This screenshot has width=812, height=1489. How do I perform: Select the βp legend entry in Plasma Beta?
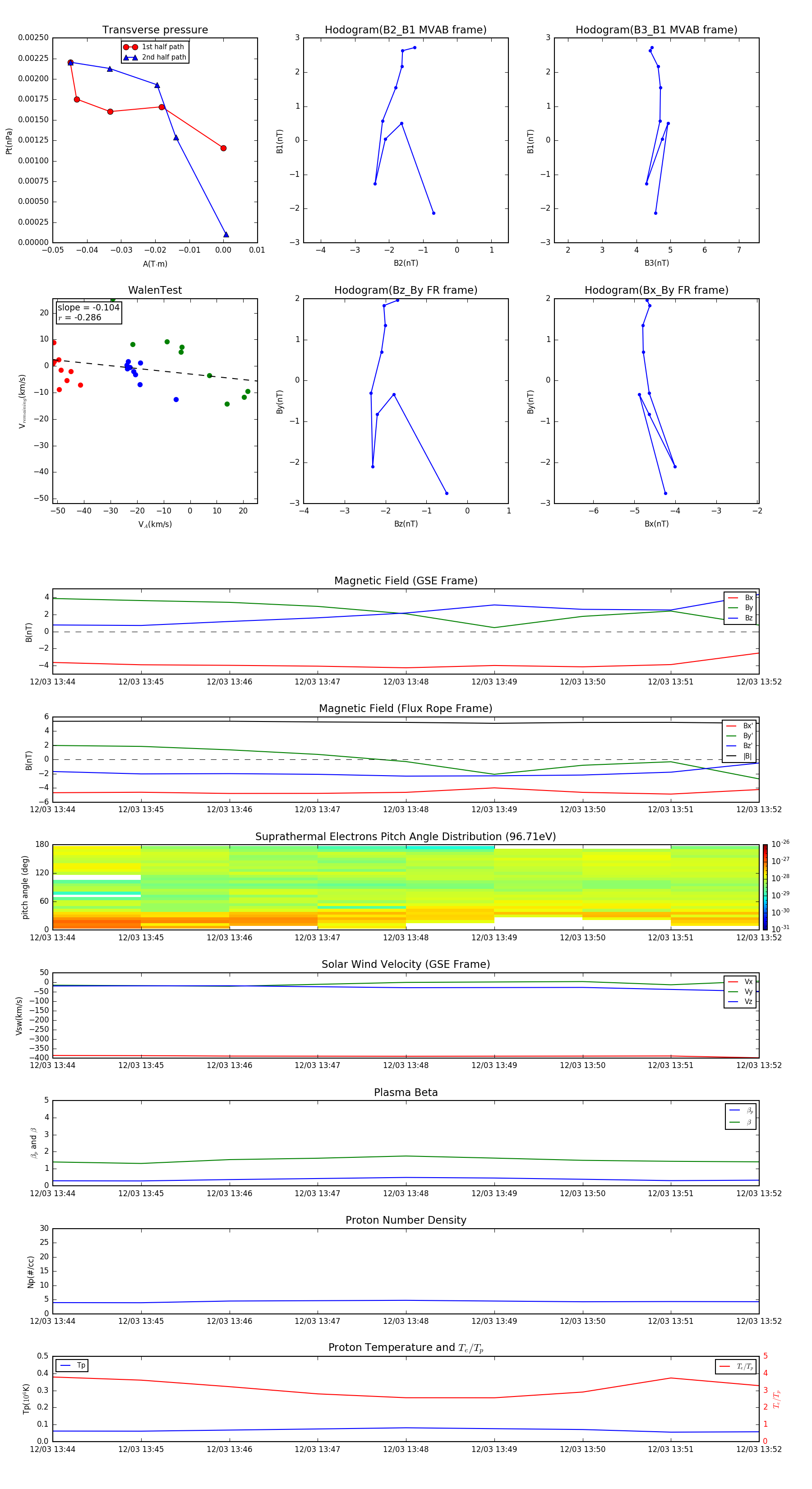[741, 1110]
